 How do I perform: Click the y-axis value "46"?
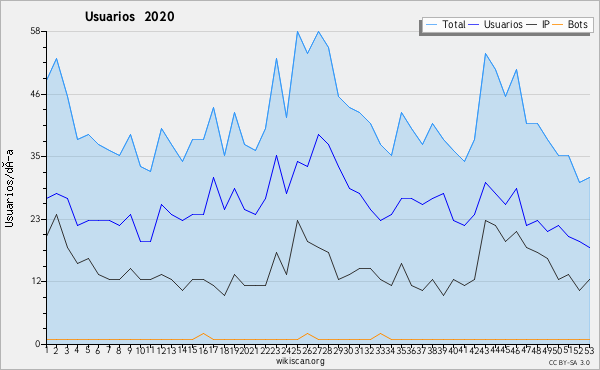[35, 94]
